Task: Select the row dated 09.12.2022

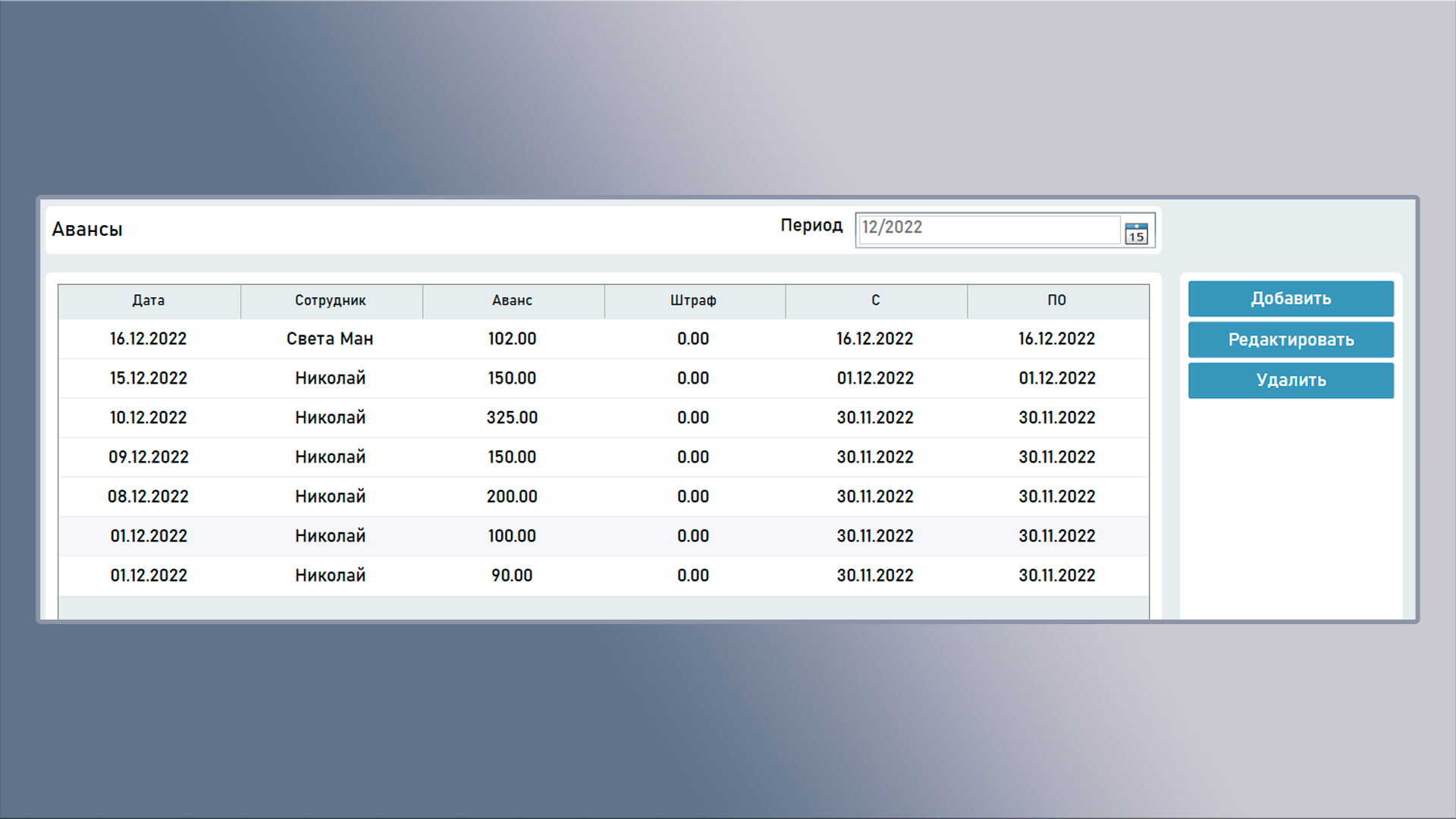Action: click(149, 457)
